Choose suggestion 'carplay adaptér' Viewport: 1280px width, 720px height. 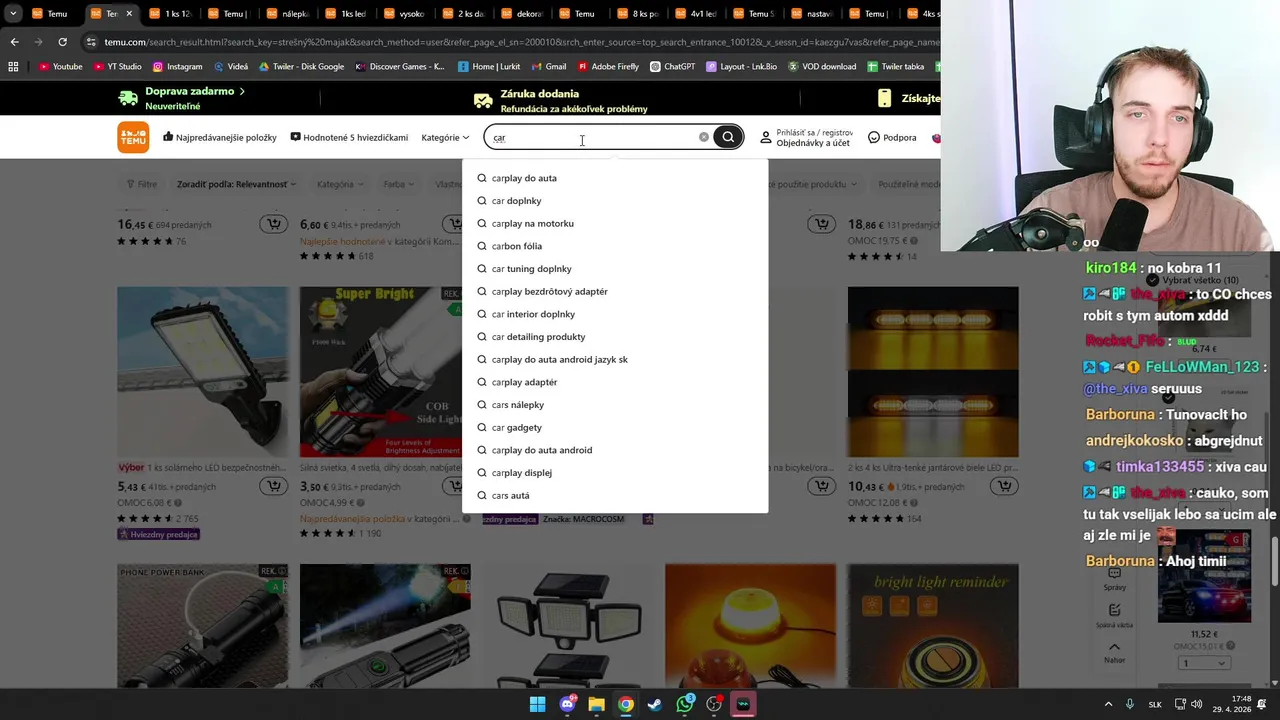(x=615, y=382)
